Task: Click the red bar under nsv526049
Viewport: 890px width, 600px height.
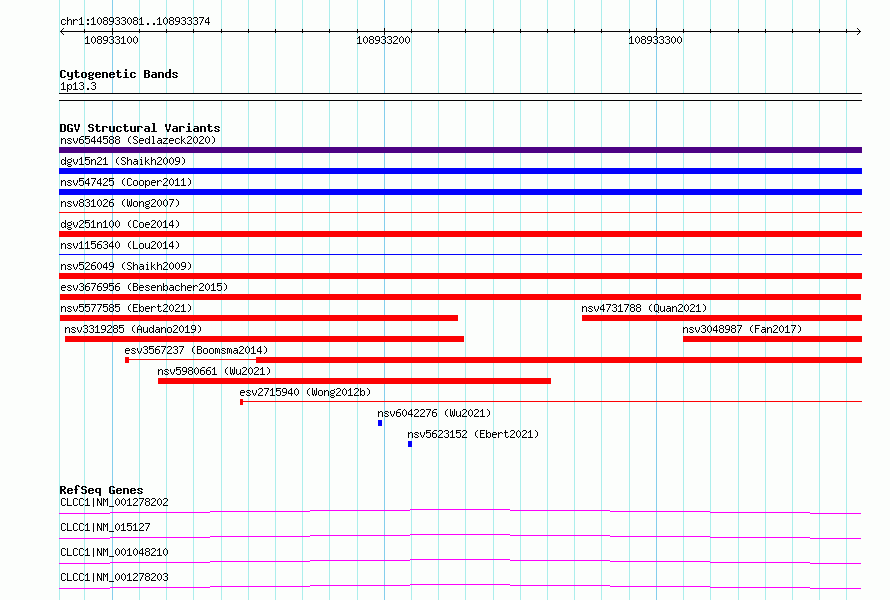Action: (x=460, y=276)
